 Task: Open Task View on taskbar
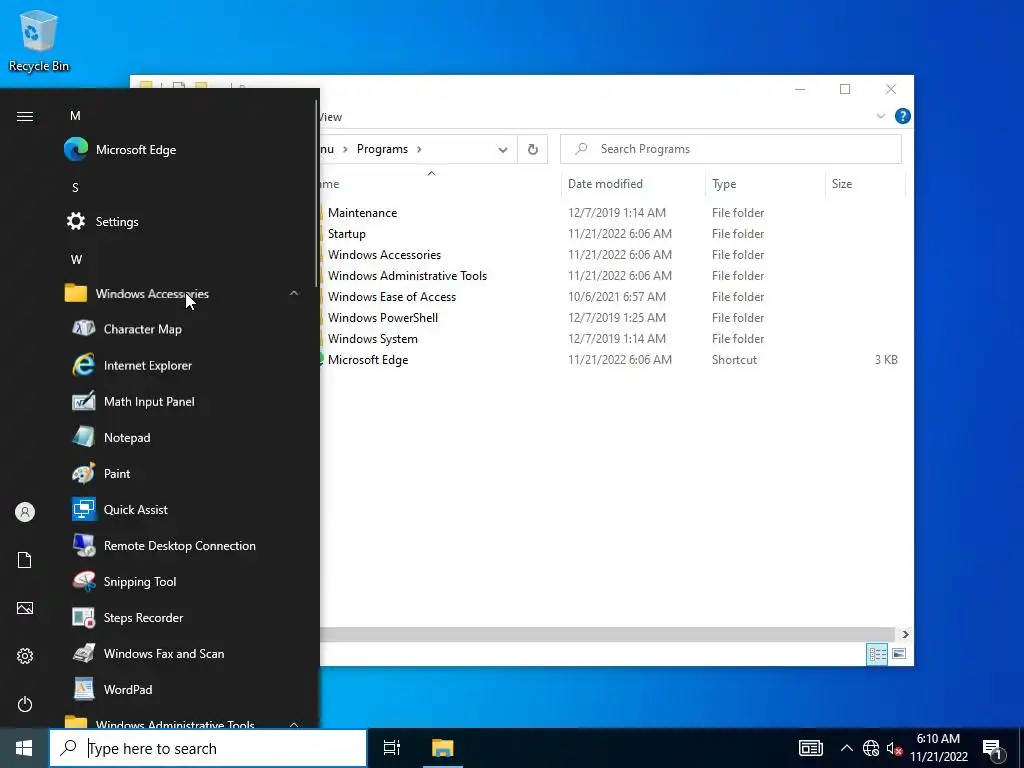[x=392, y=748]
